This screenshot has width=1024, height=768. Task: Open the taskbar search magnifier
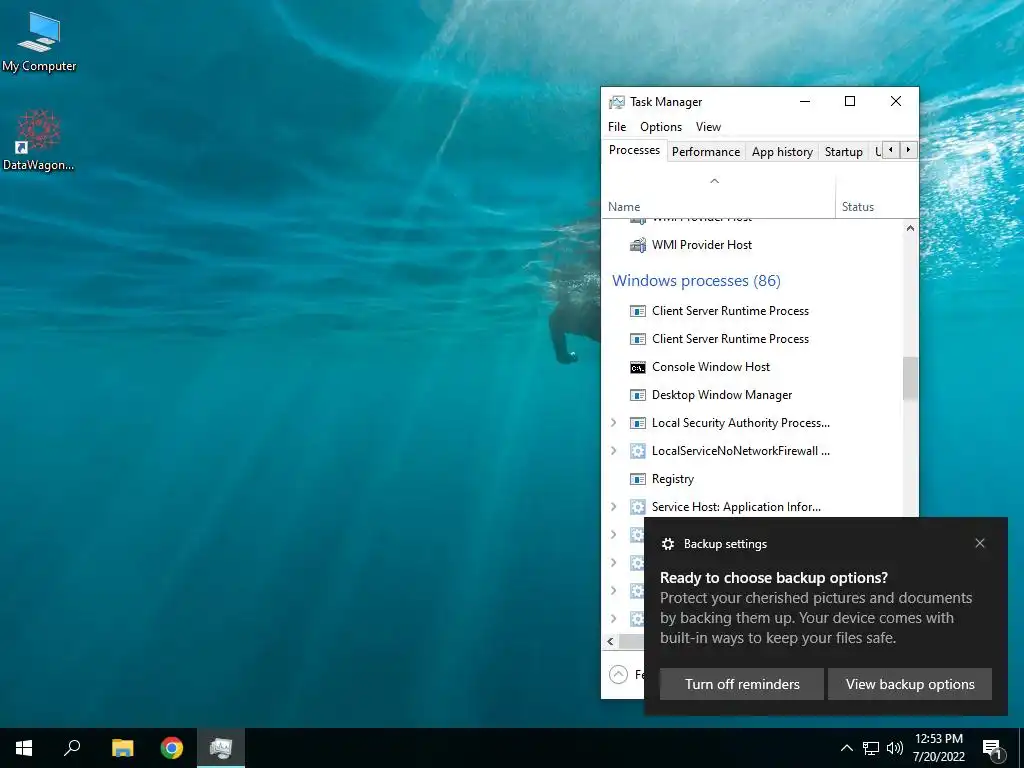[72, 748]
